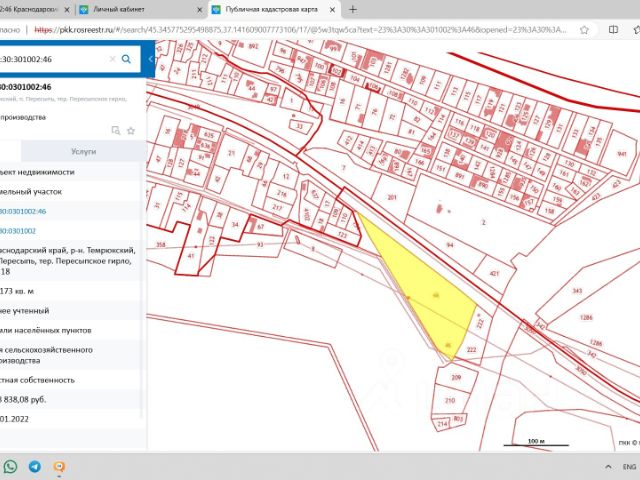Show hidden system tray icons

point(609,467)
